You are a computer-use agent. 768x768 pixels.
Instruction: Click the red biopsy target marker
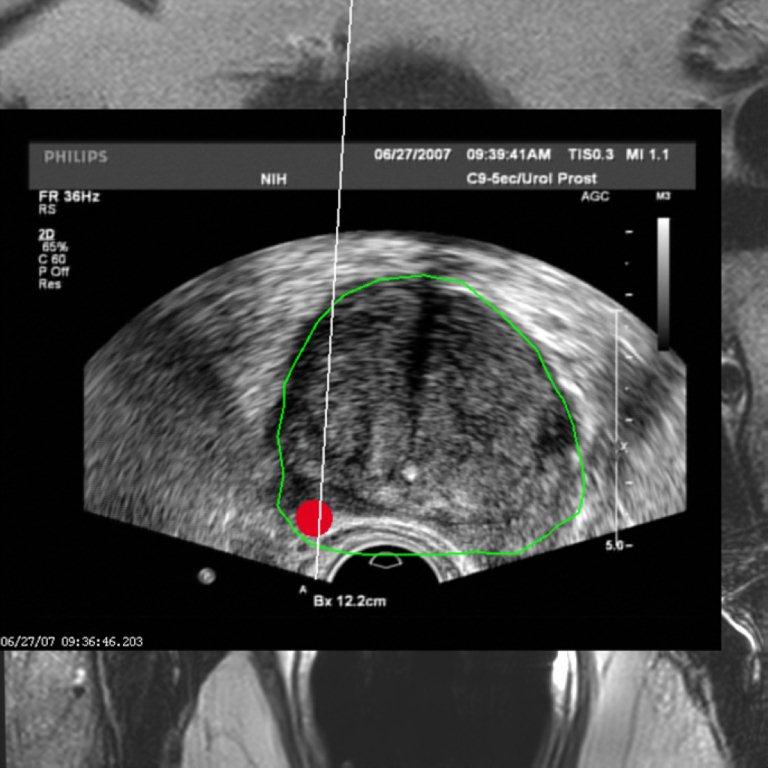coord(314,518)
